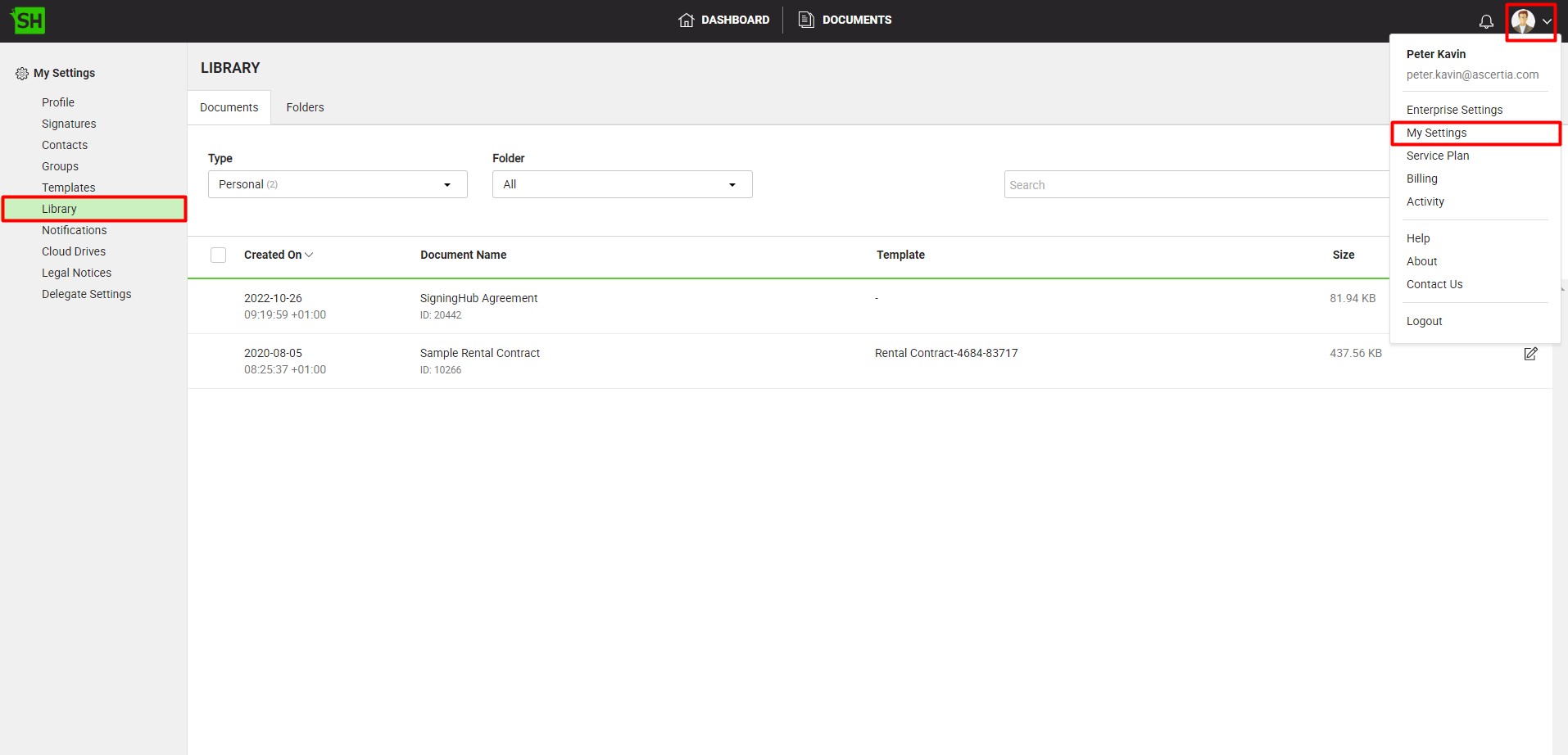Viewport: 1568px width, 755px height.
Task: Click Logout in the profile menu
Action: click(1424, 321)
